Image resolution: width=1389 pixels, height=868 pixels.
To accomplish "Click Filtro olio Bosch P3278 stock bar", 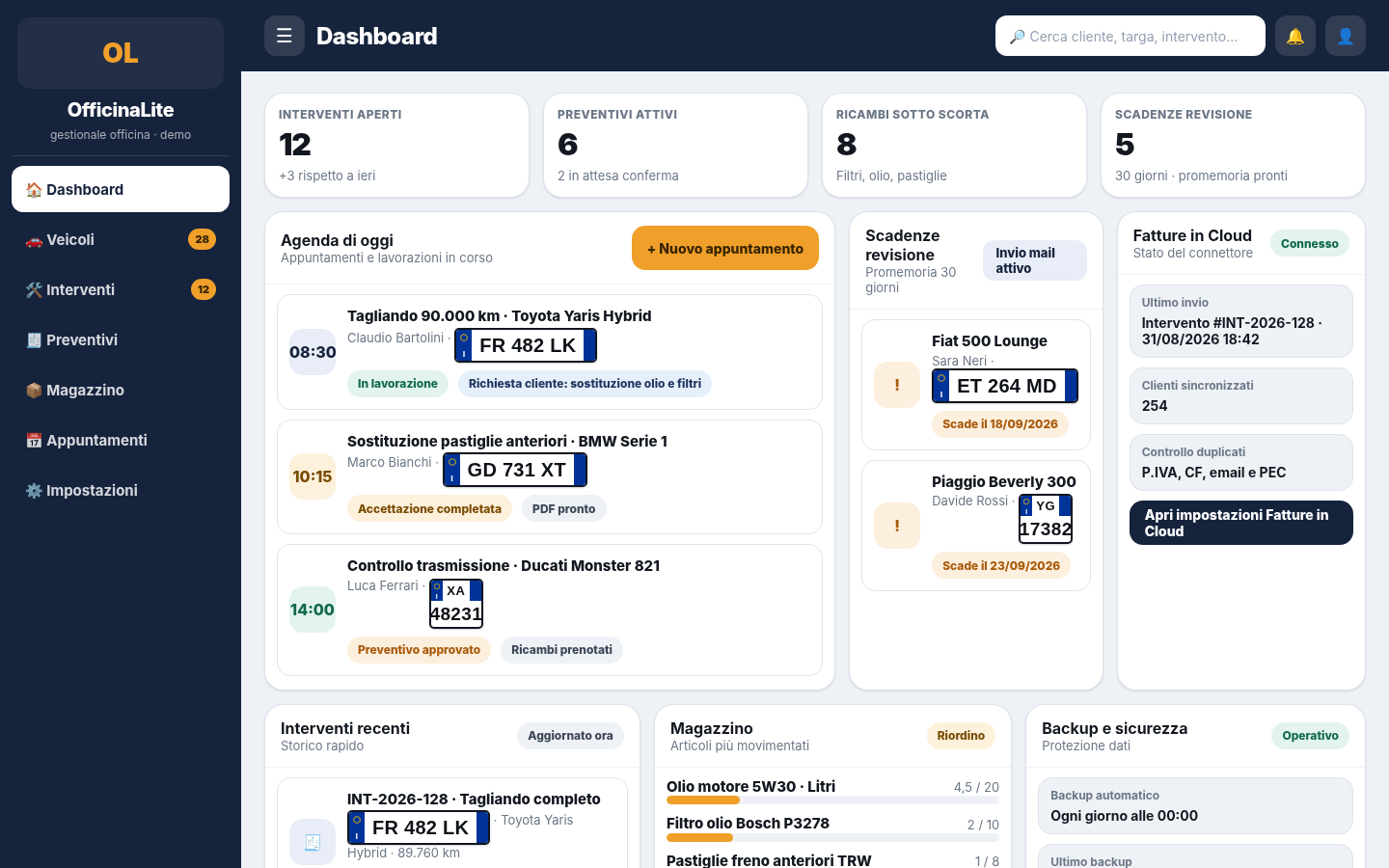I will click(x=832, y=837).
